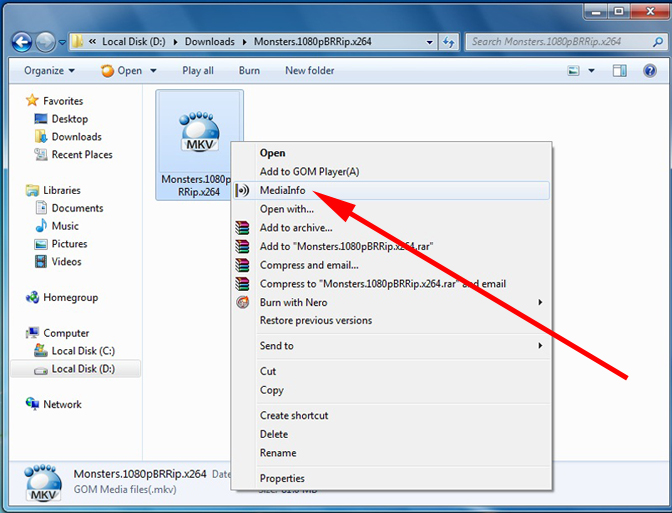
Task: Click the help question mark icon
Action: click(x=647, y=71)
